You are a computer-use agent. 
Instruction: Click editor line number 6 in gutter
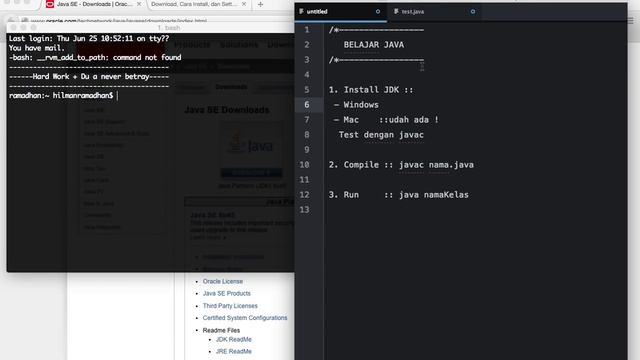[x=307, y=105]
